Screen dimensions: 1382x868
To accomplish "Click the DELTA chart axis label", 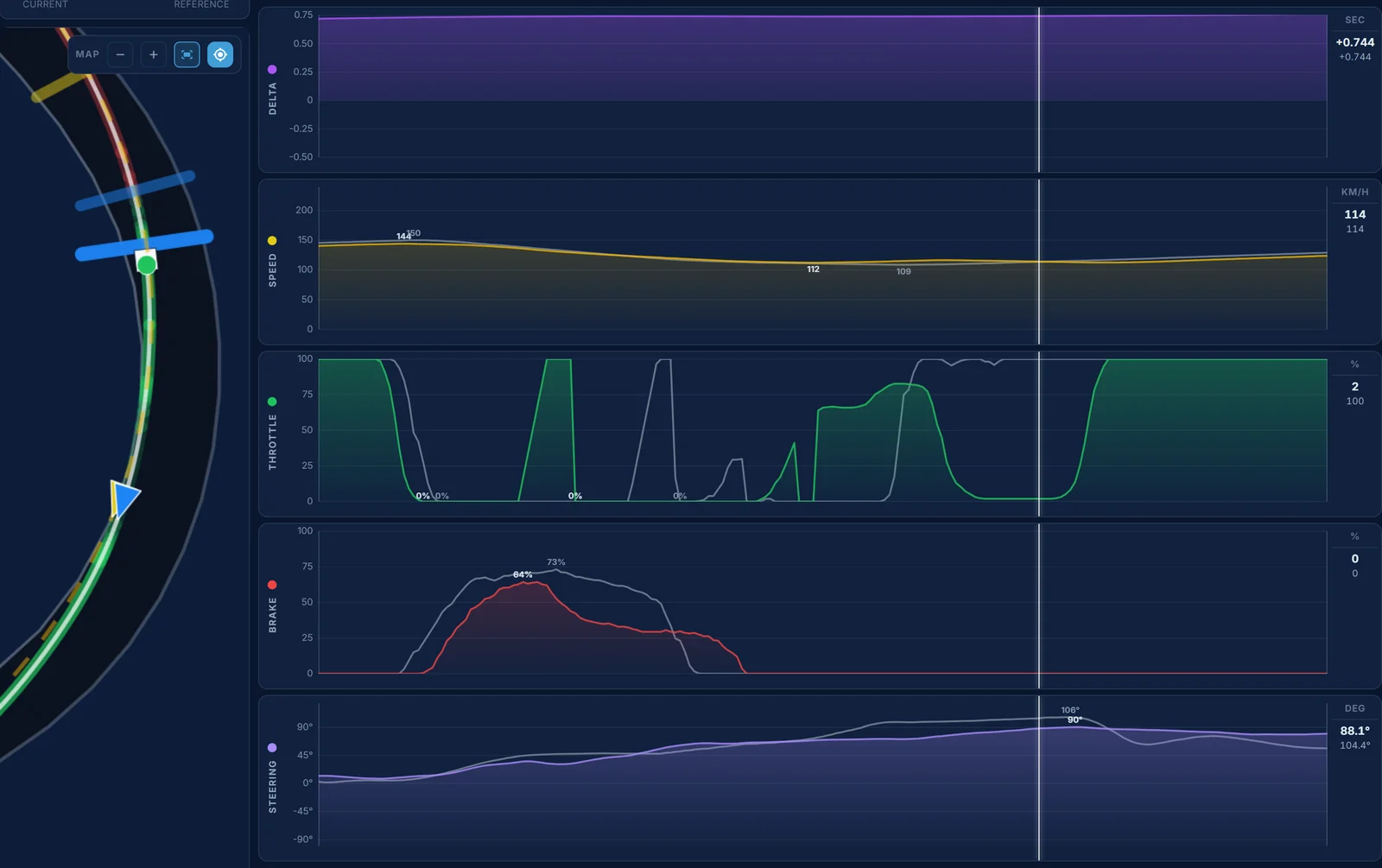I will [x=273, y=99].
